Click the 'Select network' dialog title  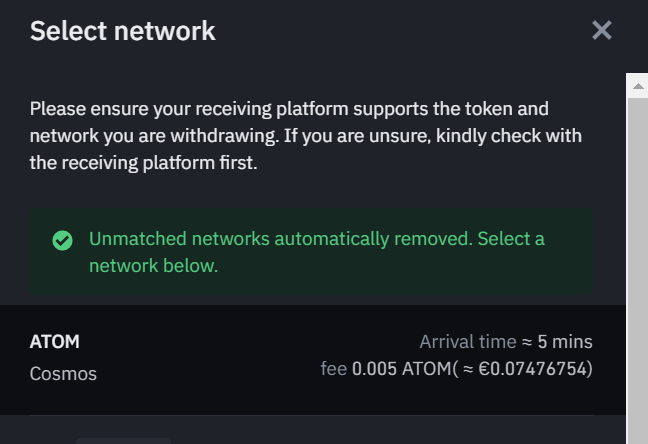pyautogui.click(x=123, y=30)
